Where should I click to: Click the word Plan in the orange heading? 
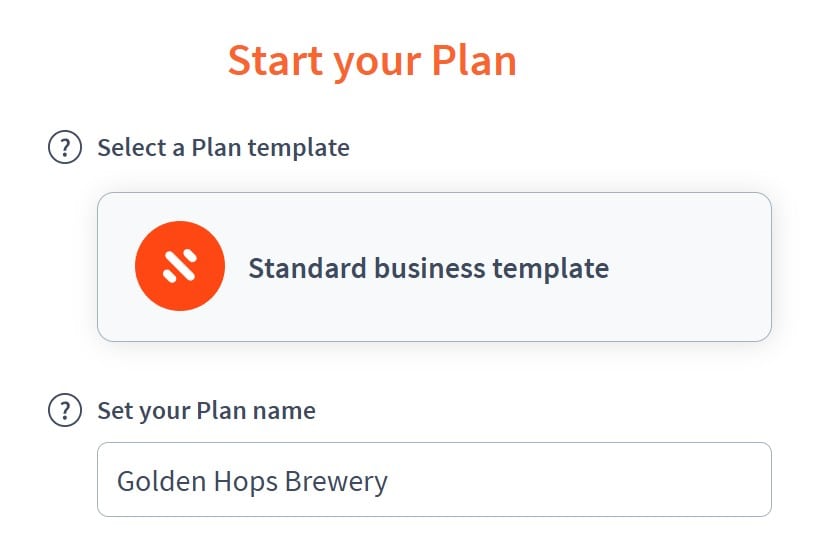coord(473,60)
